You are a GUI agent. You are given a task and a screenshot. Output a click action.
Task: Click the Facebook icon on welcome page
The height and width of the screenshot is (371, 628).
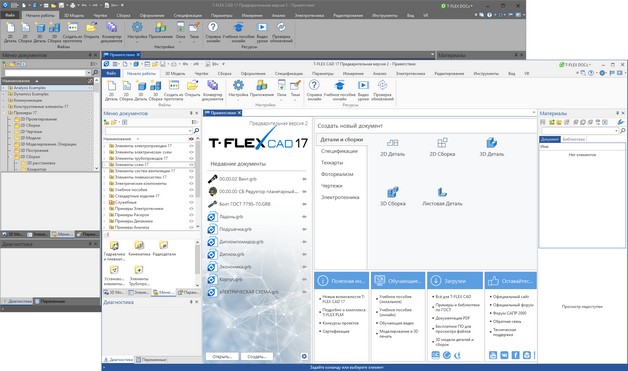tap(515, 355)
